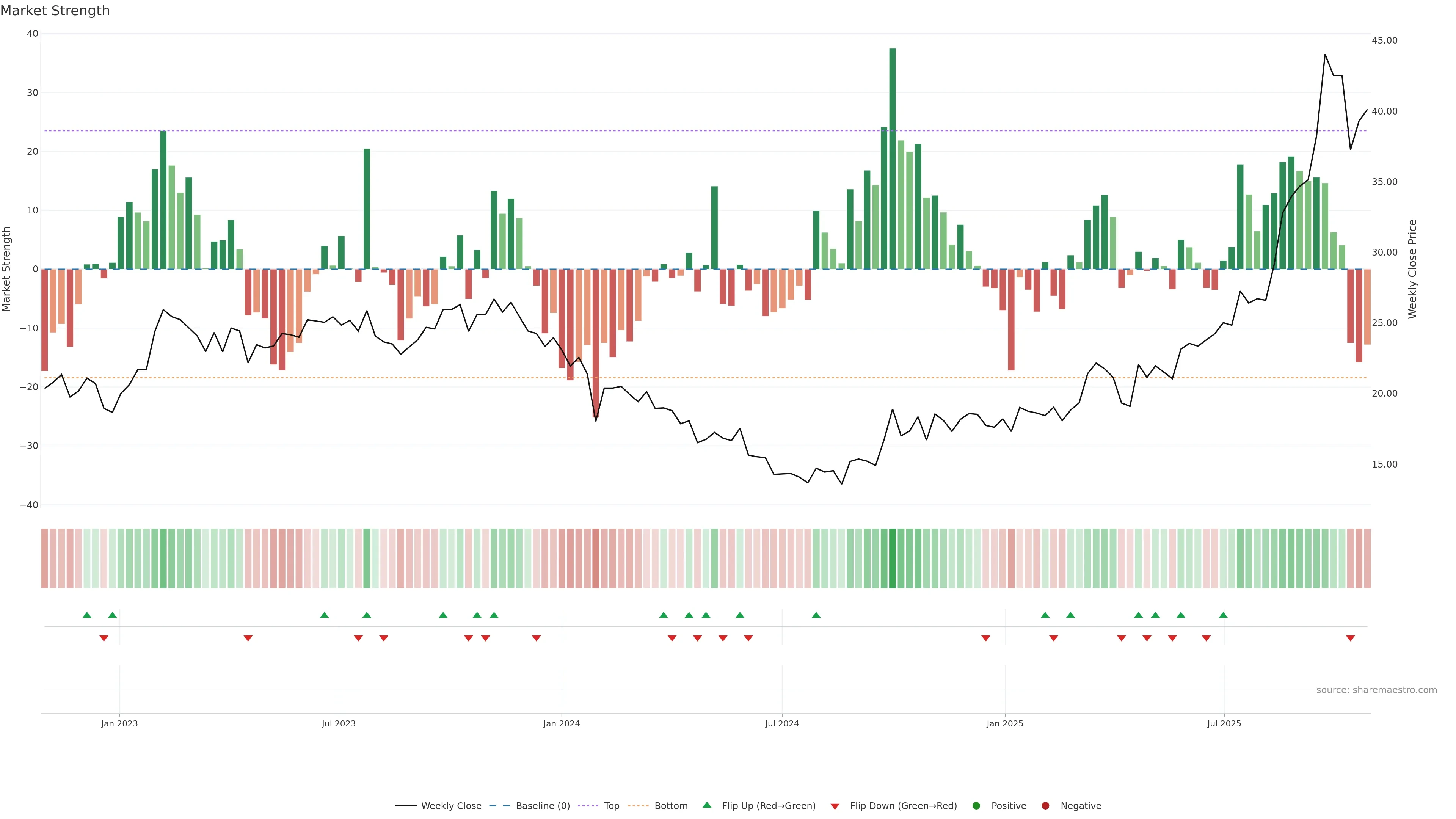
Task: Click the Weekly Close Price axis title
Action: (x=1412, y=269)
